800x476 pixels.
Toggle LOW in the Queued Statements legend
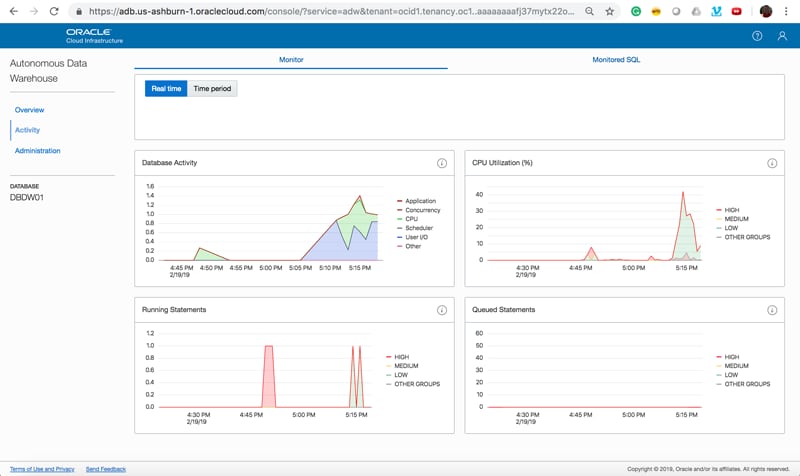pos(727,375)
